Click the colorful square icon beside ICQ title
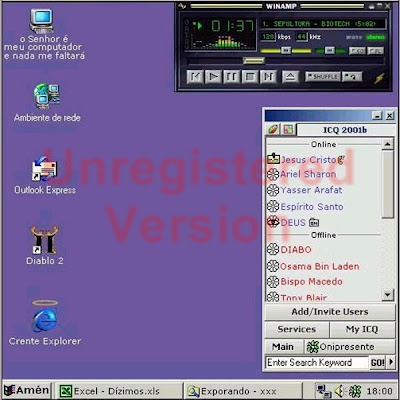This screenshot has width=400, height=400. 288,129
